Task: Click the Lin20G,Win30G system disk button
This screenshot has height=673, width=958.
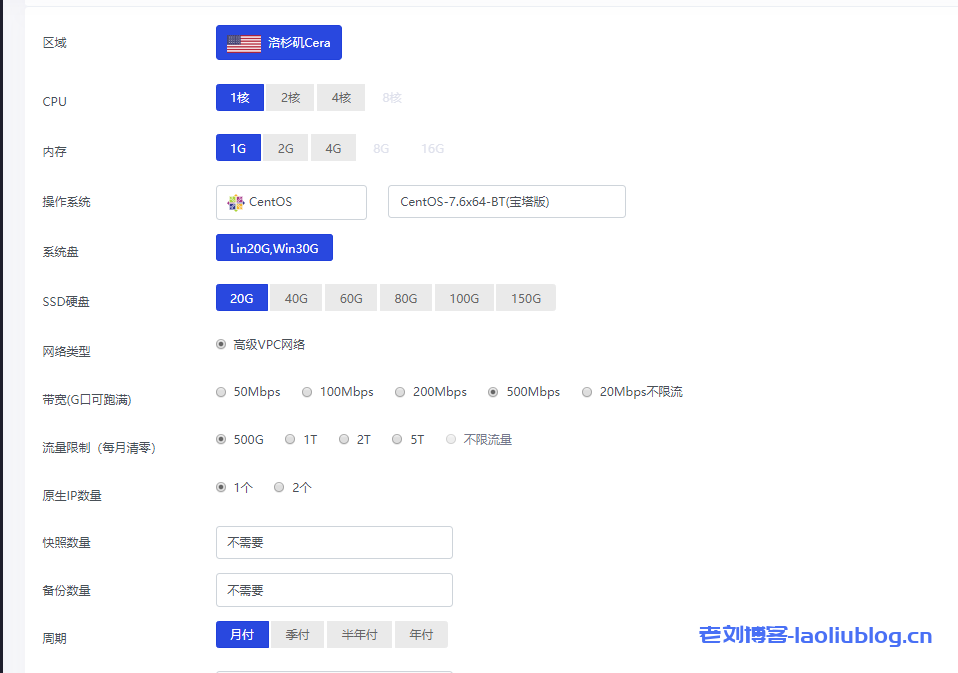Action: click(274, 247)
